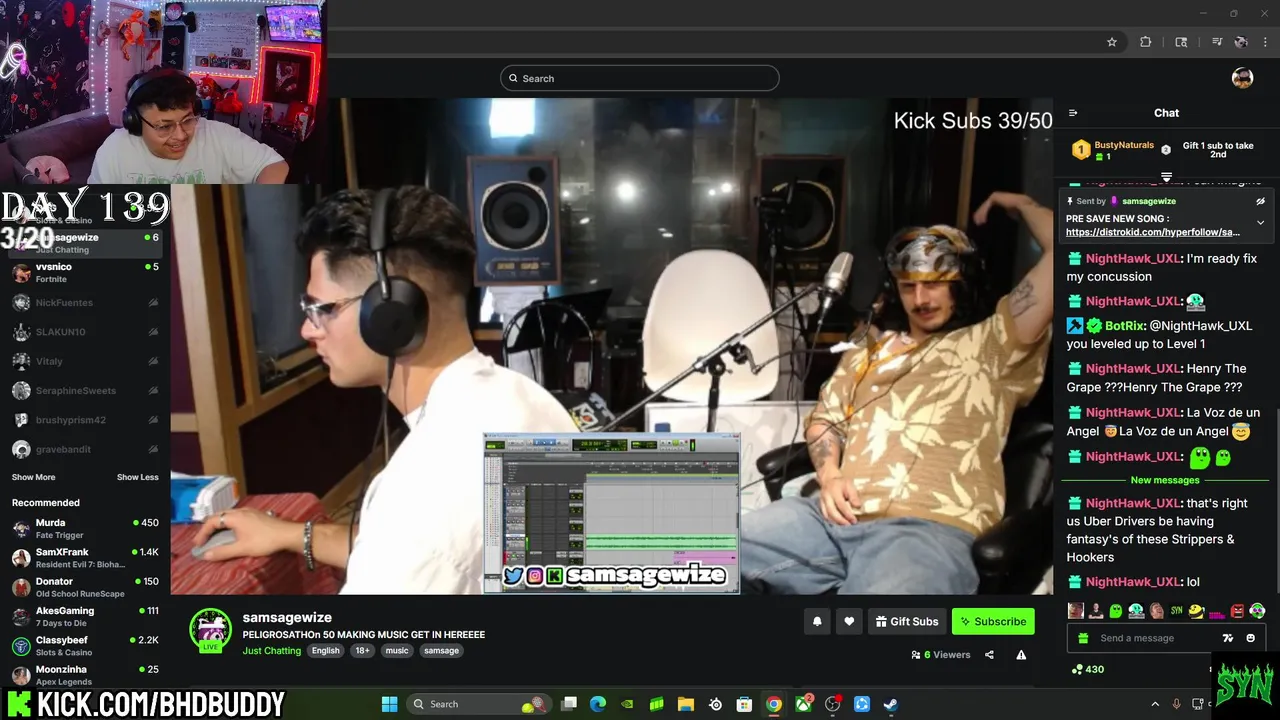Hide the pinned message with the crossed-eye icon
The height and width of the screenshot is (720, 1280).
tap(1260, 201)
